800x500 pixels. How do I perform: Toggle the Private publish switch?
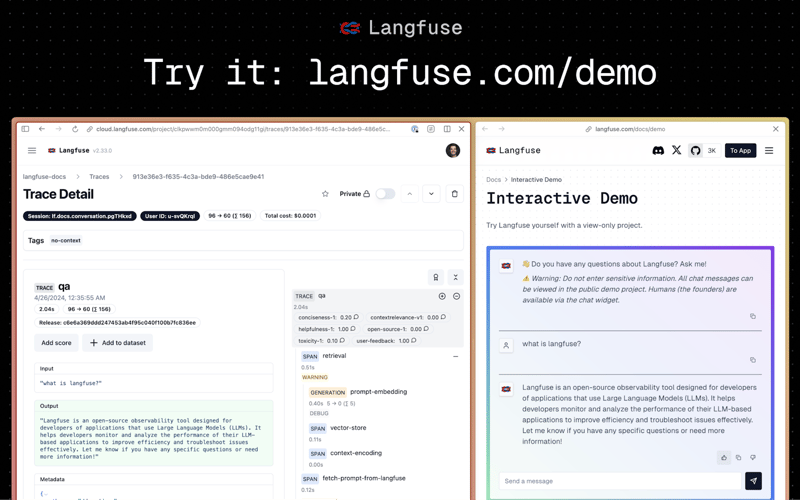click(x=385, y=194)
